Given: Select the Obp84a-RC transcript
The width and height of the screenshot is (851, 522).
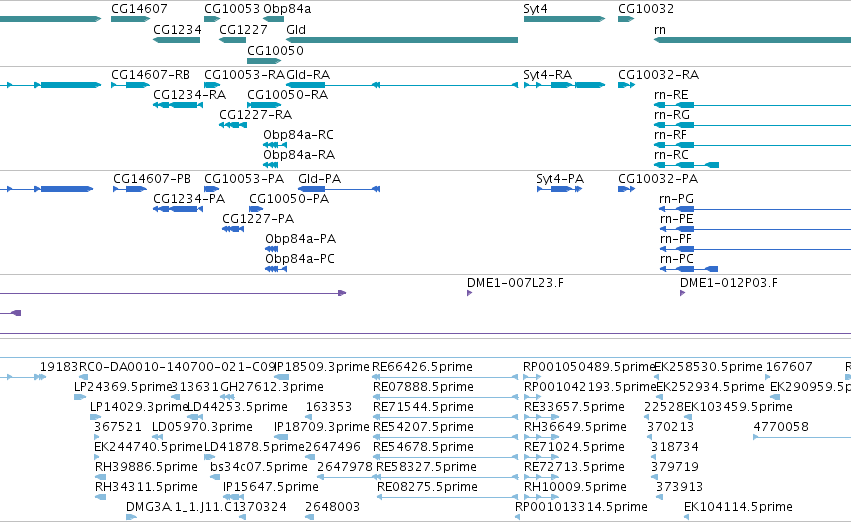Looking at the screenshot, I should coord(275,145).
